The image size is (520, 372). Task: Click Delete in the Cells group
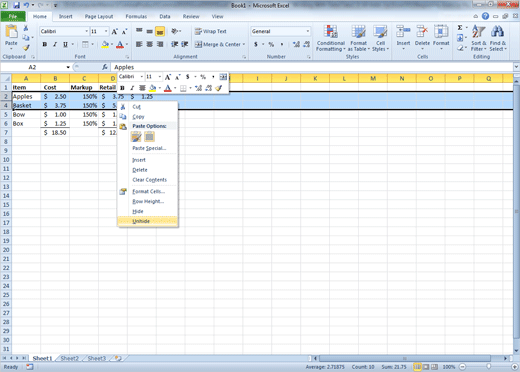tap(422, 38)
